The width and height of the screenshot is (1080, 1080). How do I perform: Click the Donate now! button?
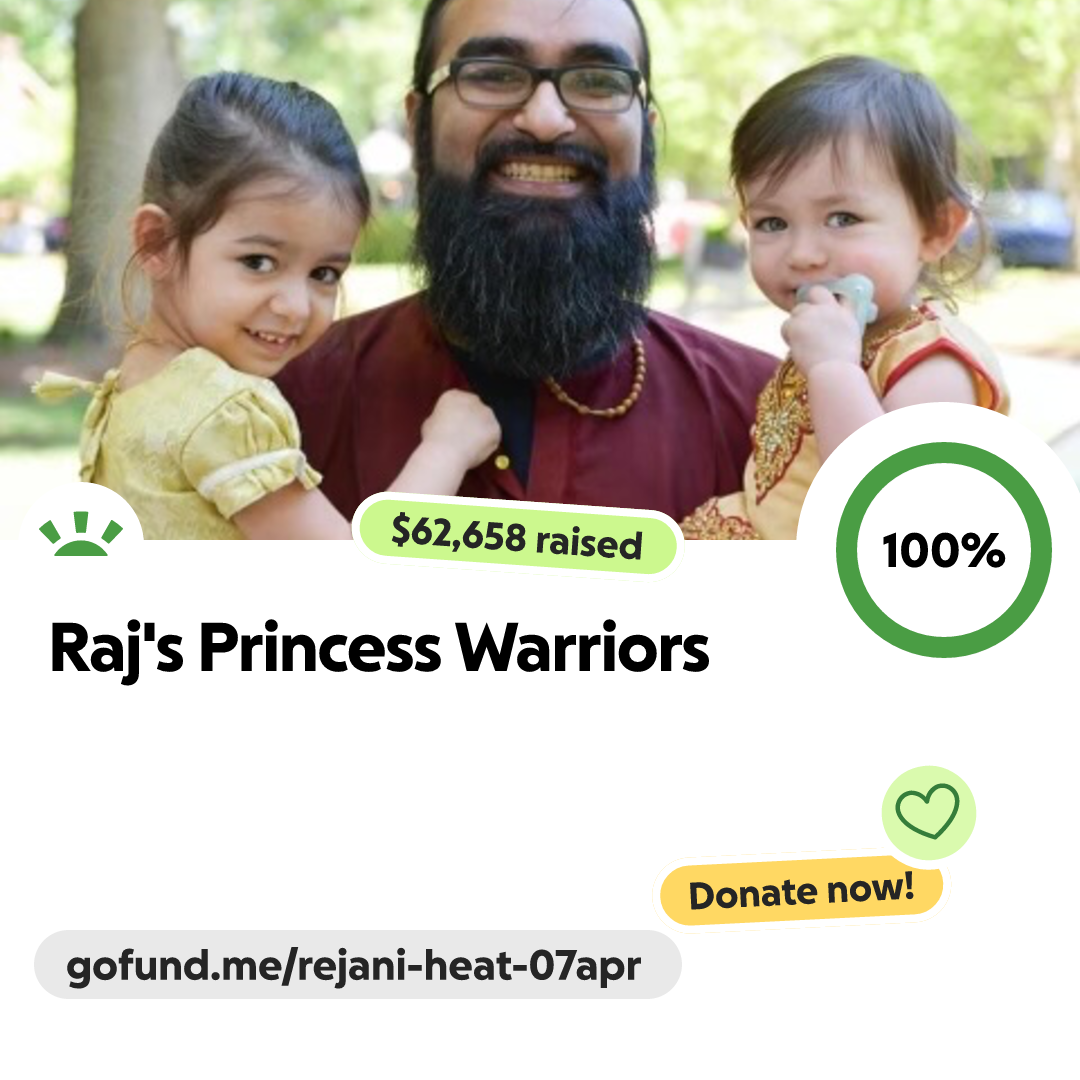(801, 891)
